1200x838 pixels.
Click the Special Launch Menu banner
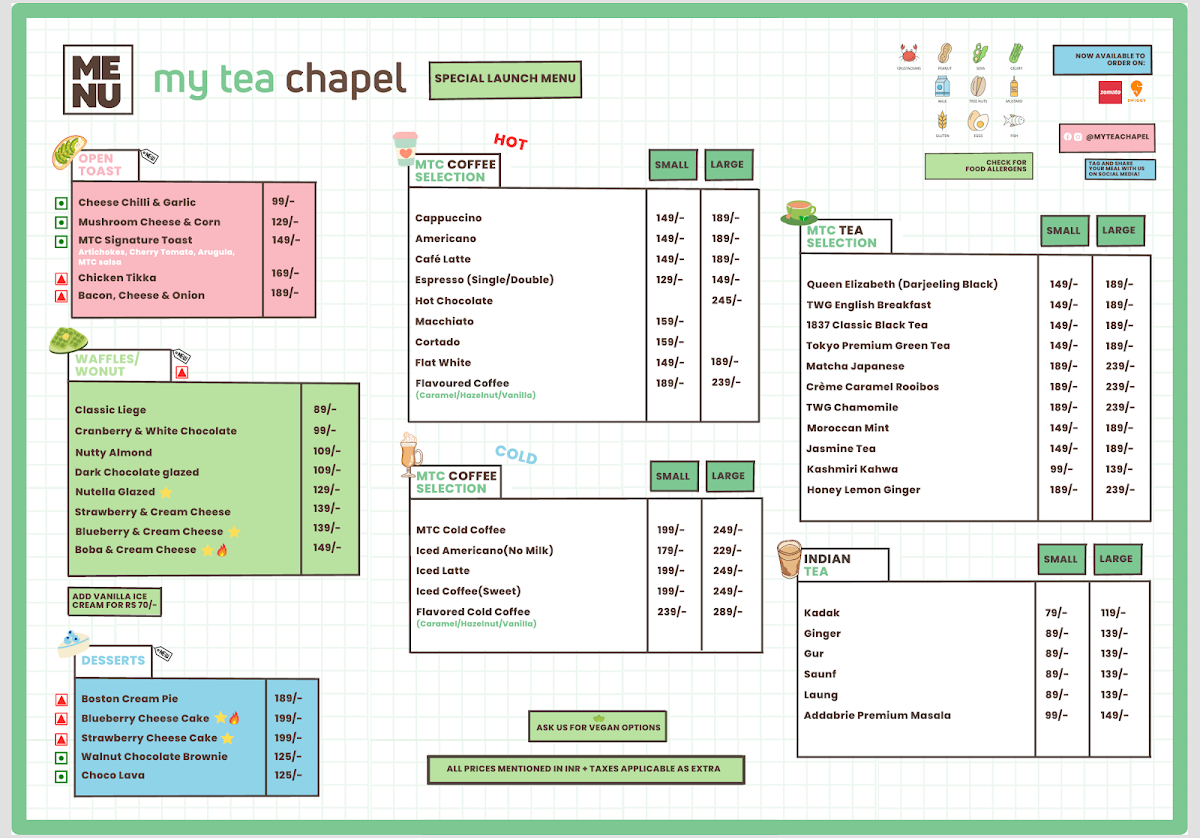coord(505,79)
